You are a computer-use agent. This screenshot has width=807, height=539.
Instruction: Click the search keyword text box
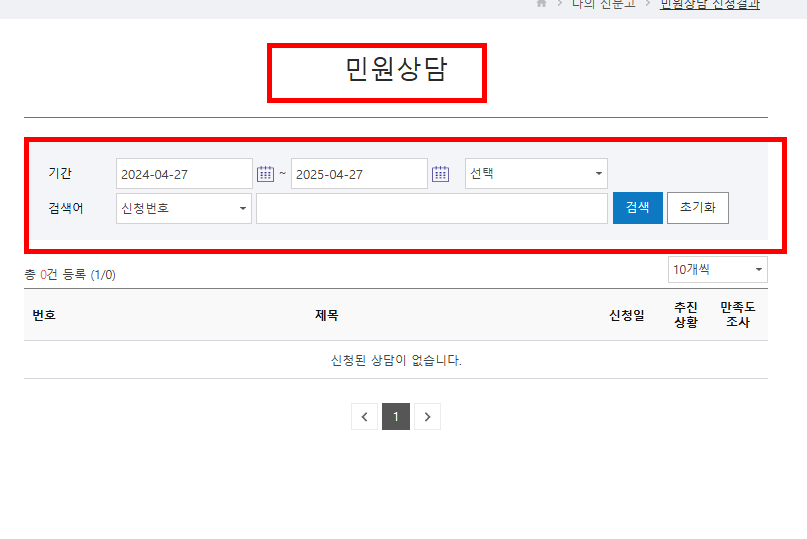432,208
